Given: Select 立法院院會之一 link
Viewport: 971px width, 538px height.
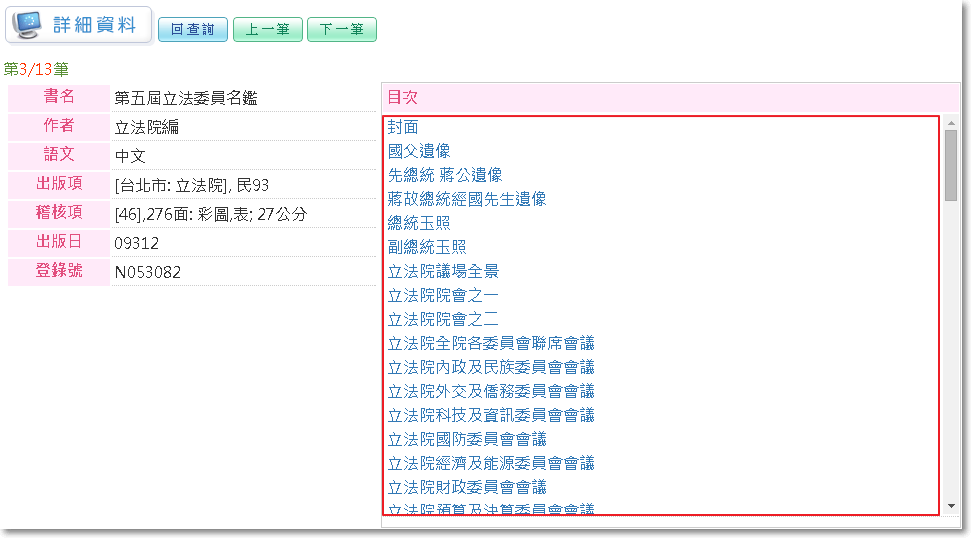Looking at the screenshot, I should pyautogui.click(x=443, y=295).
